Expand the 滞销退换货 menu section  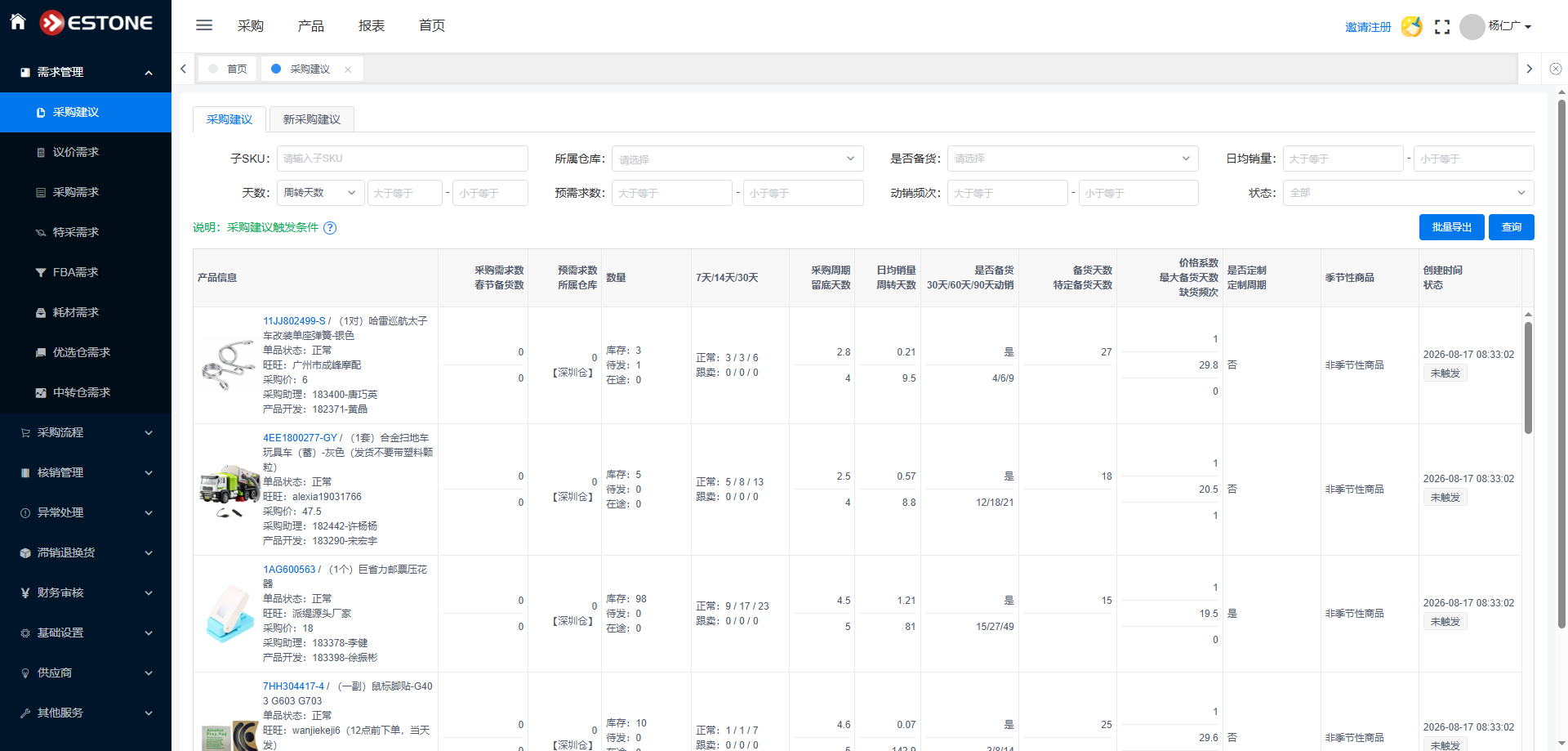[149, 553]
